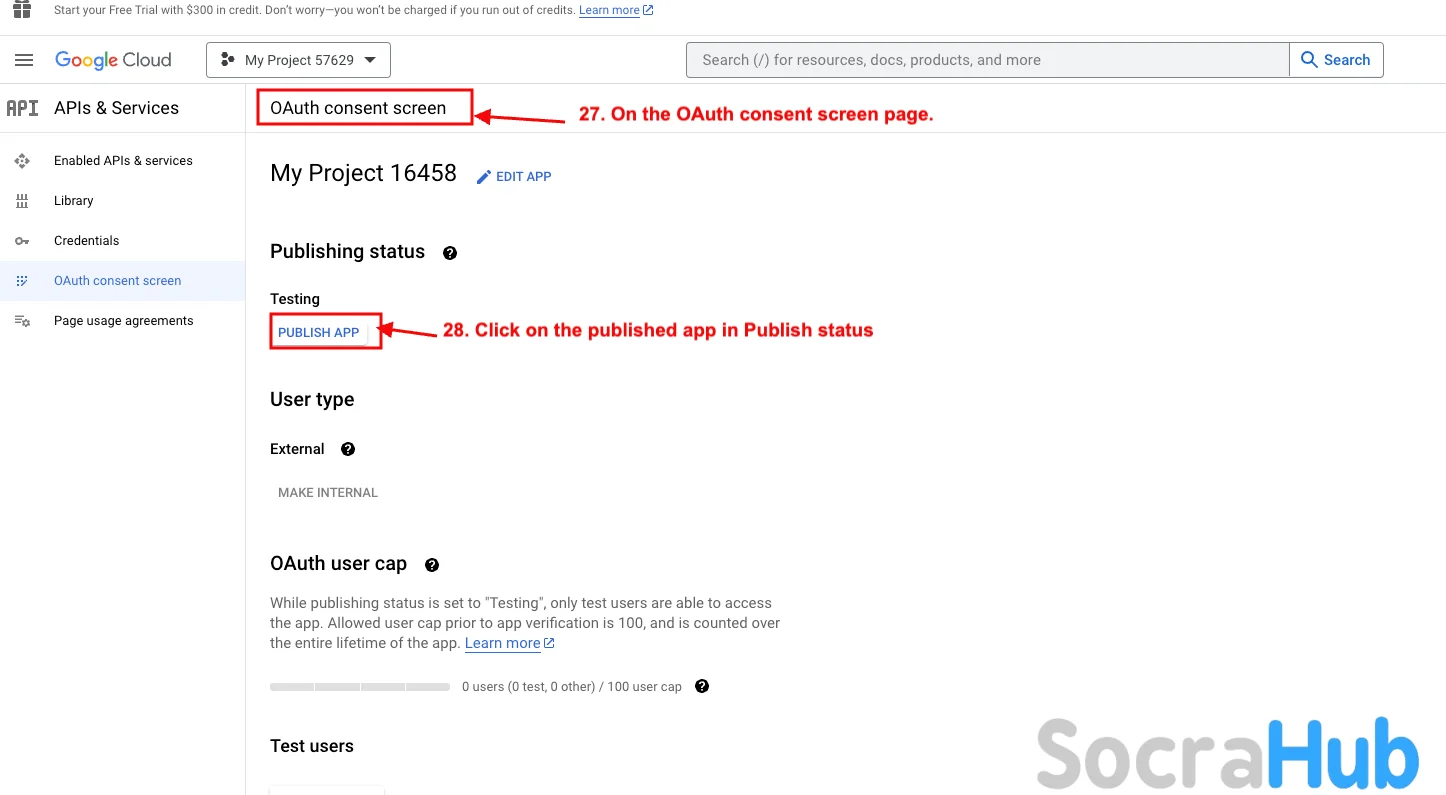Viewport: 1446px width, 795px height.
Task: Click the gift icon in the free trial banner
Action: 22,9
